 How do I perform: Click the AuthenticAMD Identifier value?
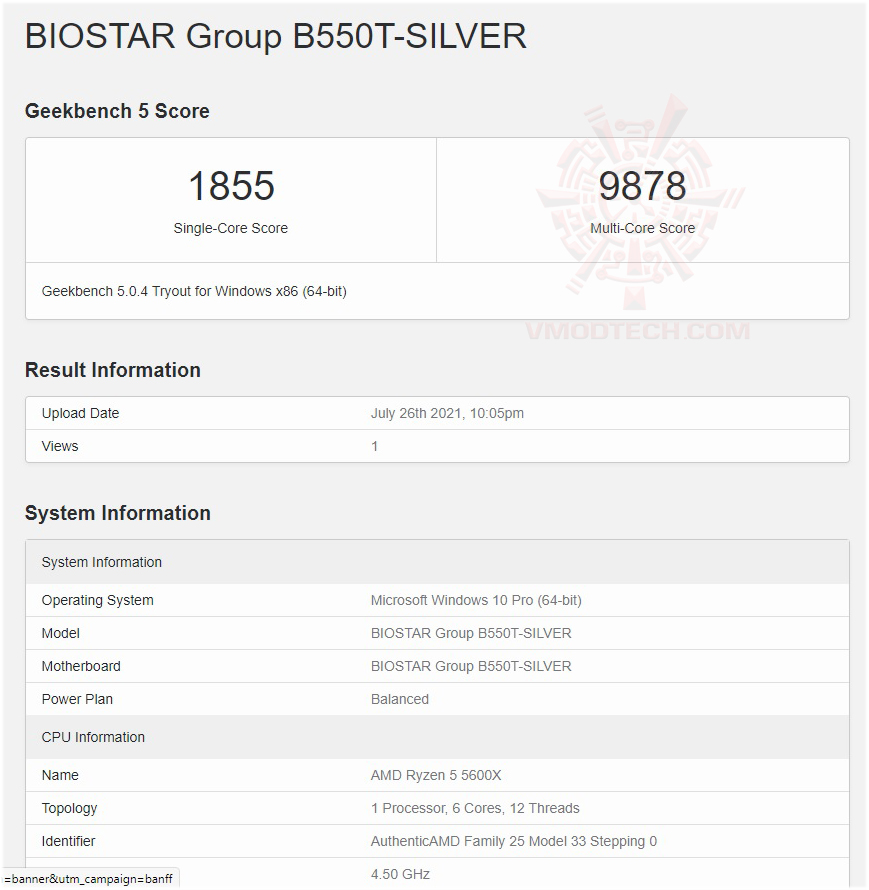514,841
